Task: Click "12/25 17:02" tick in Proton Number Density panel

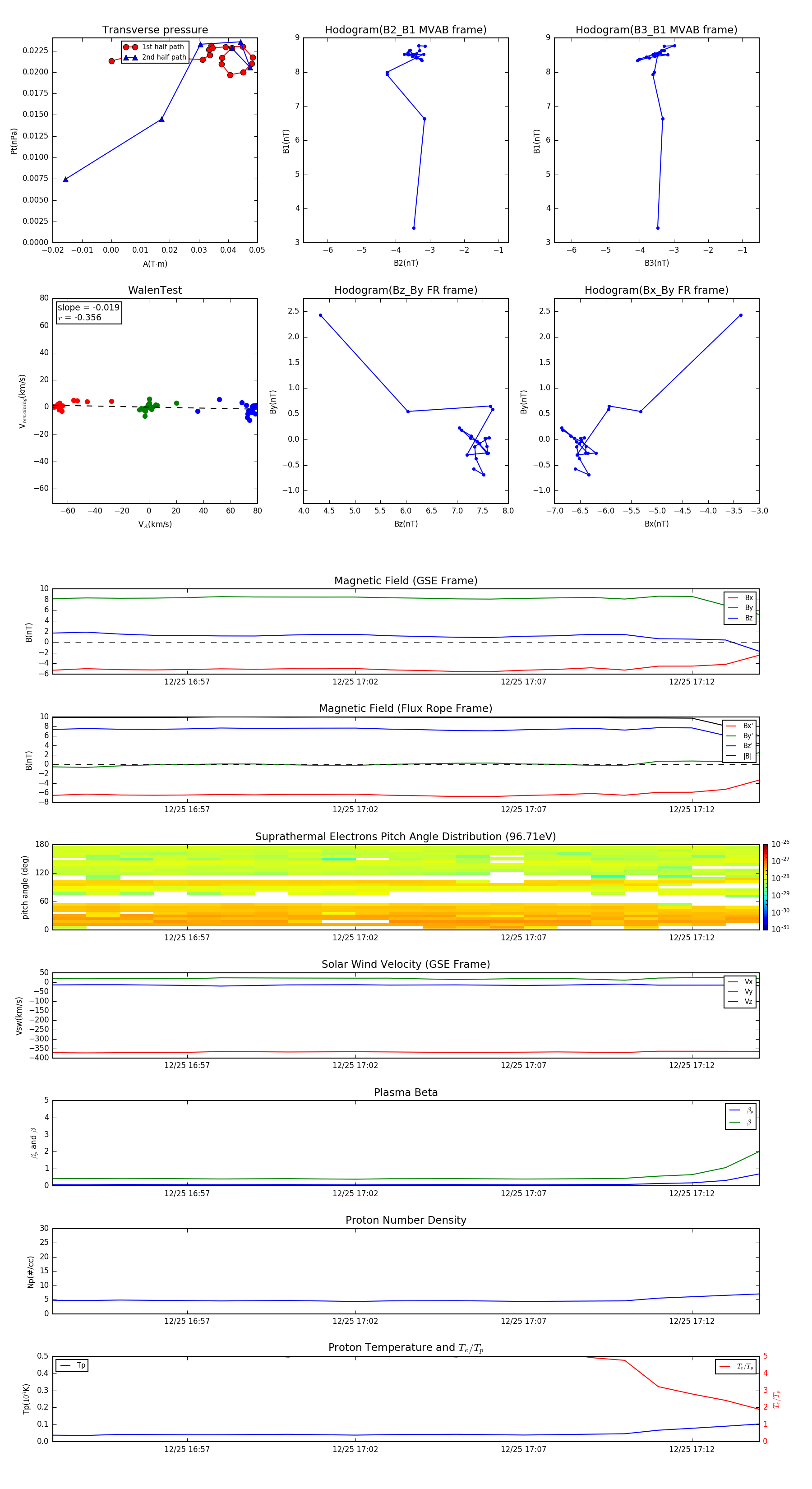Action: click(355, 1321)
